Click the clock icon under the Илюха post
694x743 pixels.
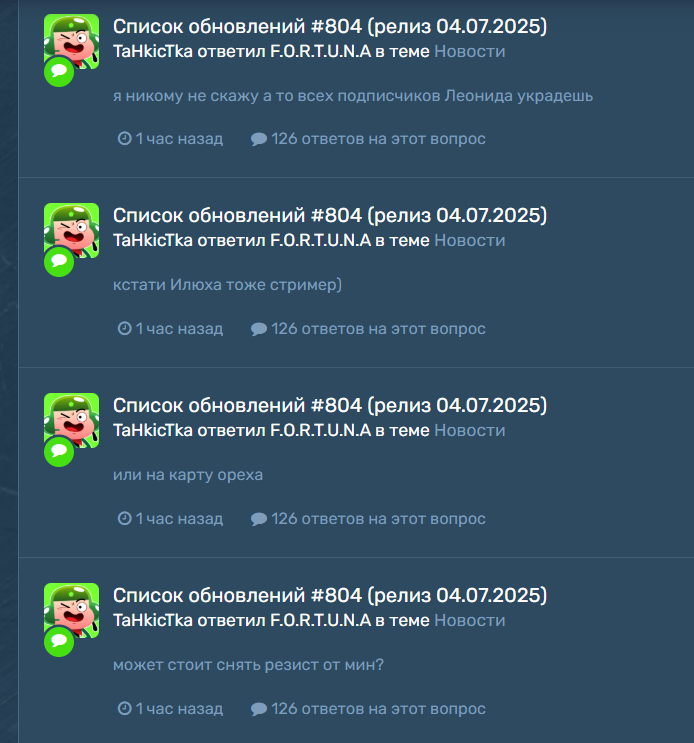[x=125, y=329]
